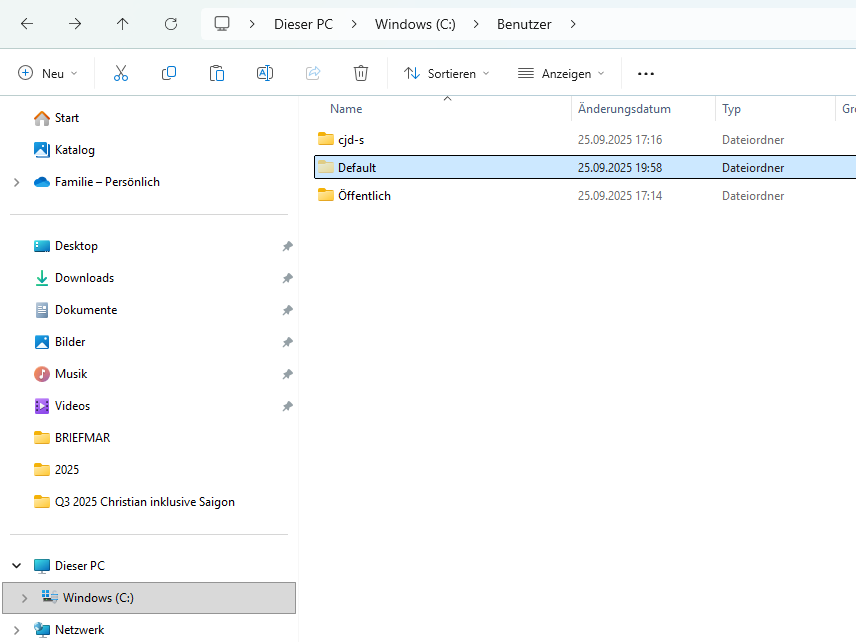Click the PC monitor icon in address bar

(x=222, y=24)
